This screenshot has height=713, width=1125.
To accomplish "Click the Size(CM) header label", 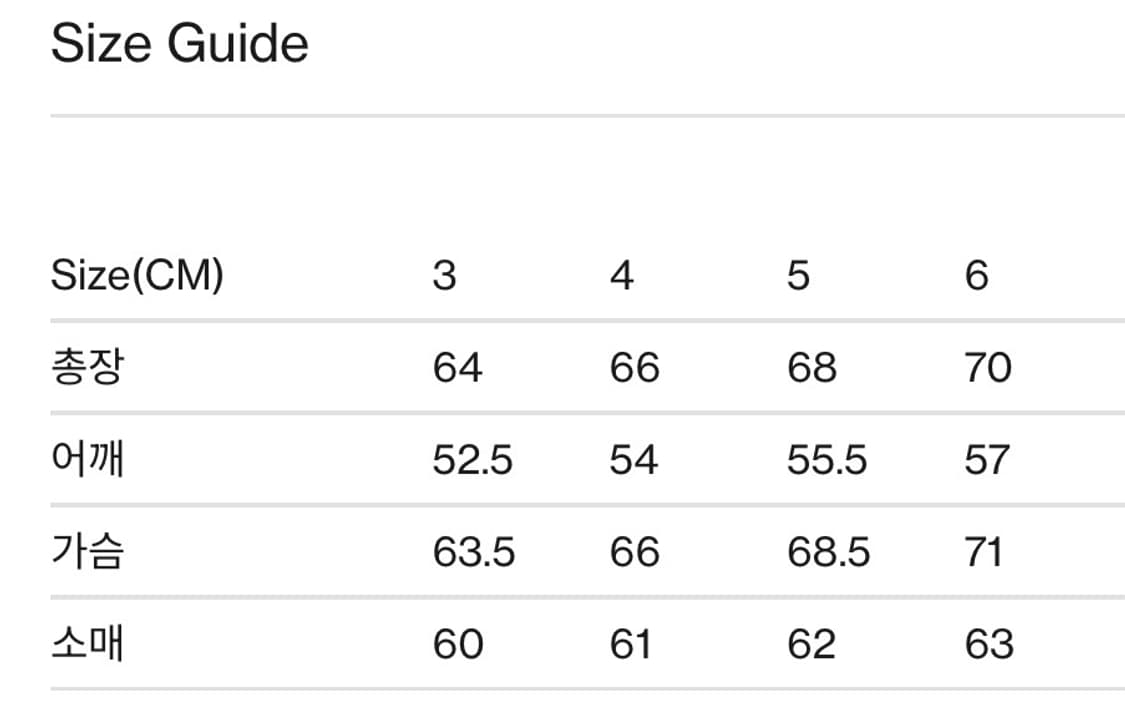I will point(137,275).
